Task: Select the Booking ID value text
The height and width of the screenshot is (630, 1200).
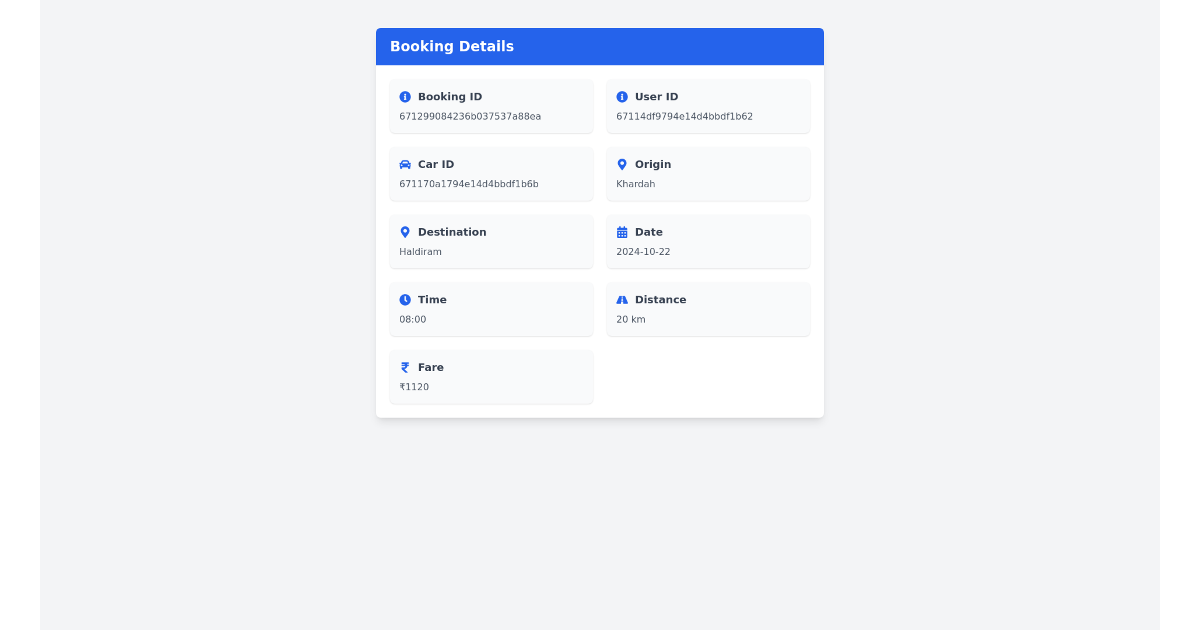Action: coord(470,116)
